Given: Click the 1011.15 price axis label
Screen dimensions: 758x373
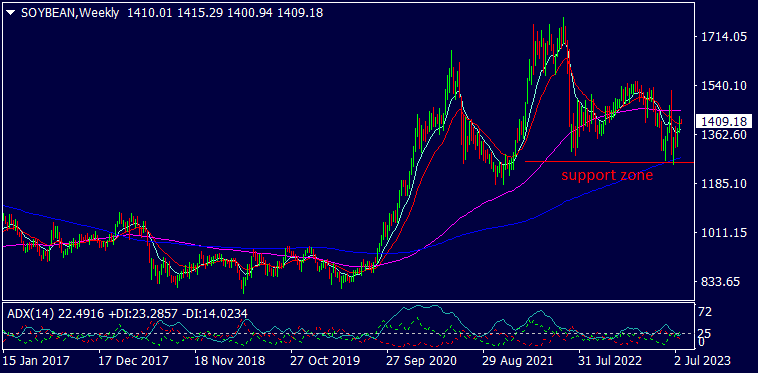Looking at the screenshot, I should (724, 232).
